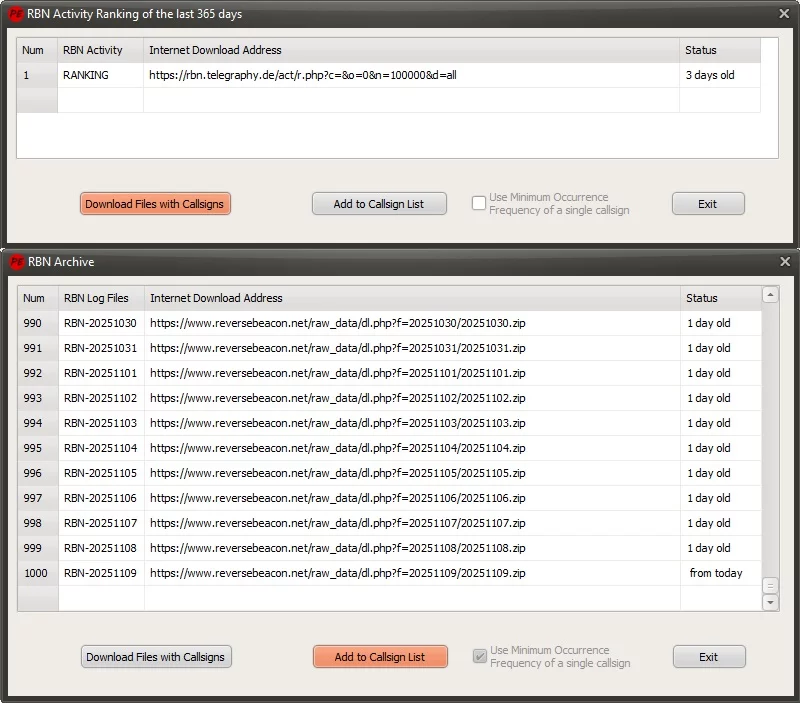Close the RBN Archive window
Screen dimensions: 800x703
783,262
